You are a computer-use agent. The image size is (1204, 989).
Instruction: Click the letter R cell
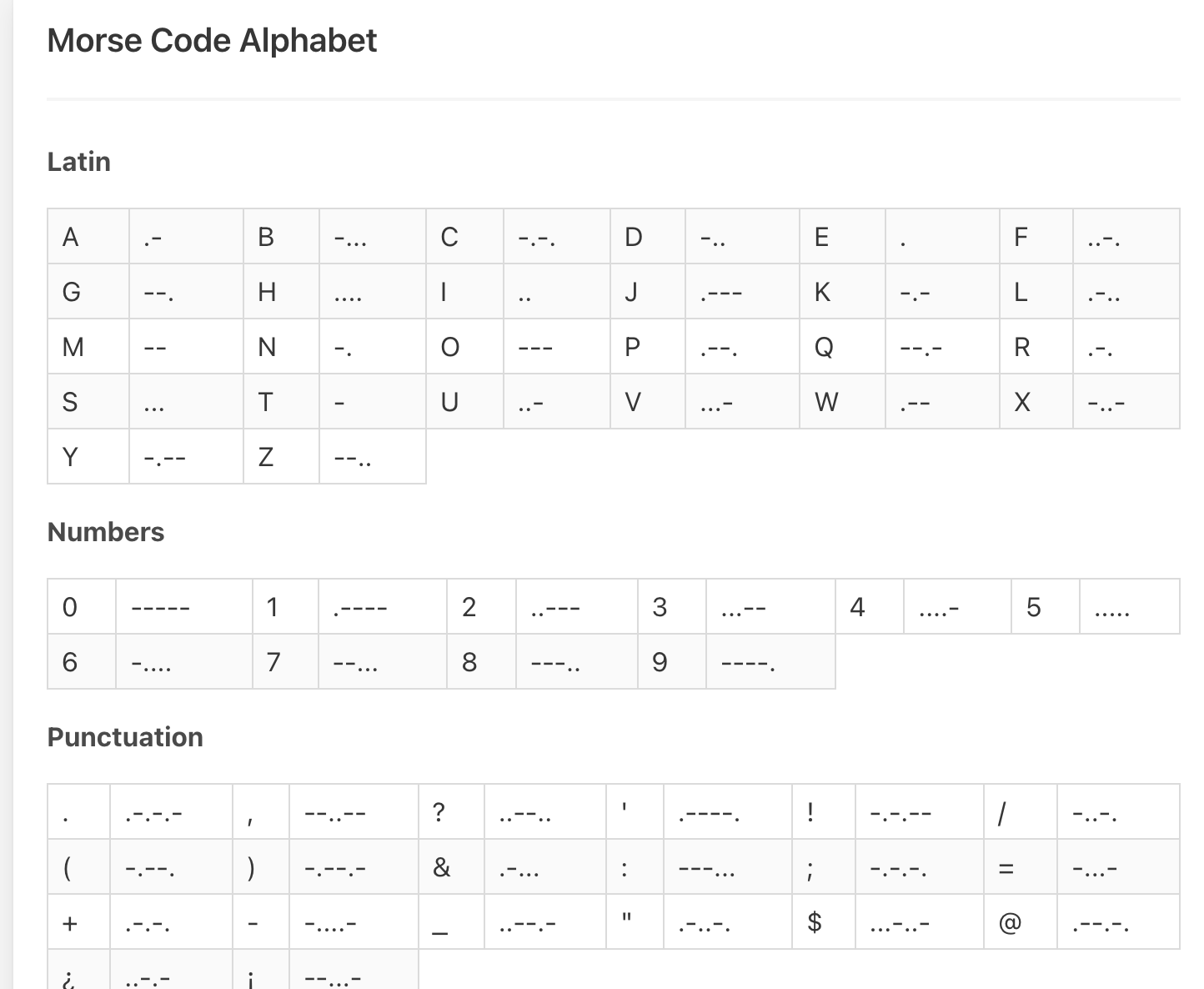pyautogui.click(x=1036, y=347)
